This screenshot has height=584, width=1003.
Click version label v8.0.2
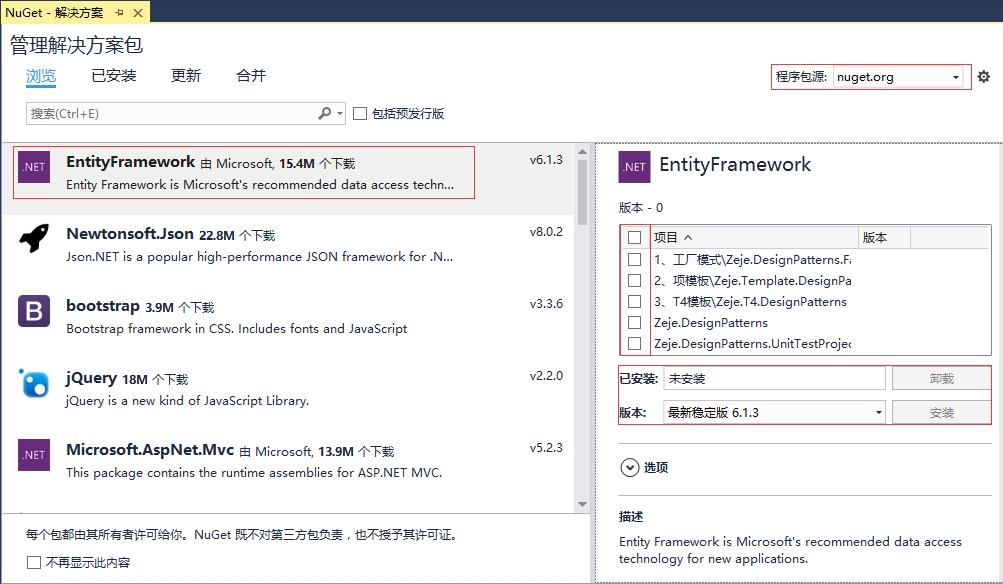click(546, 232)
